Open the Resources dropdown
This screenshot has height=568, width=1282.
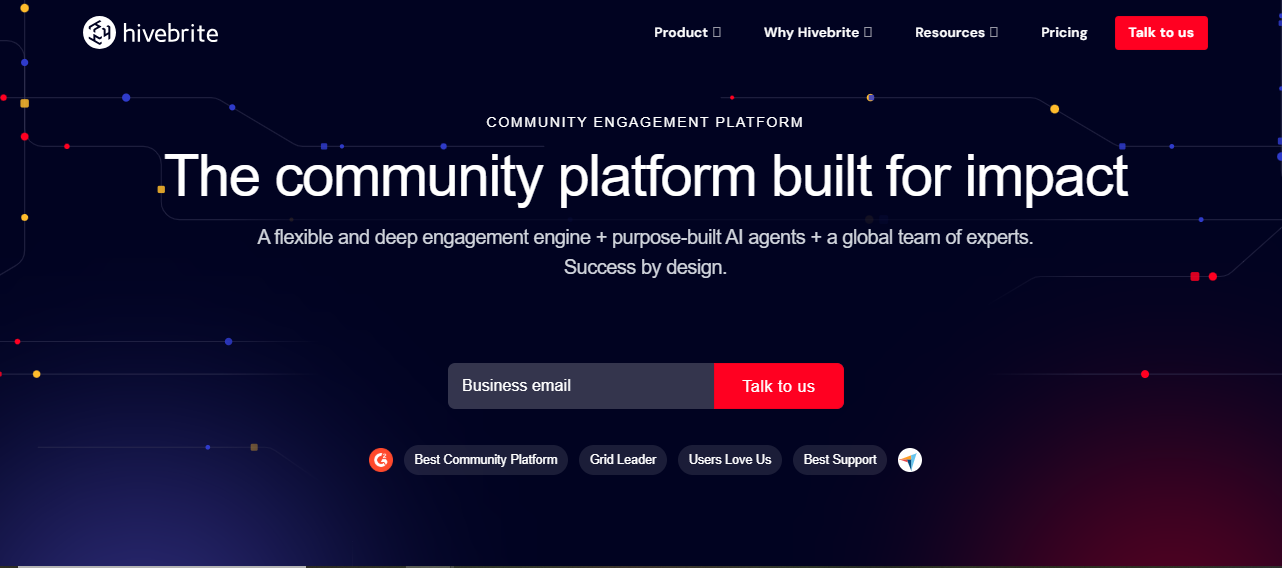pyautogui.click(x=956, y=33)
